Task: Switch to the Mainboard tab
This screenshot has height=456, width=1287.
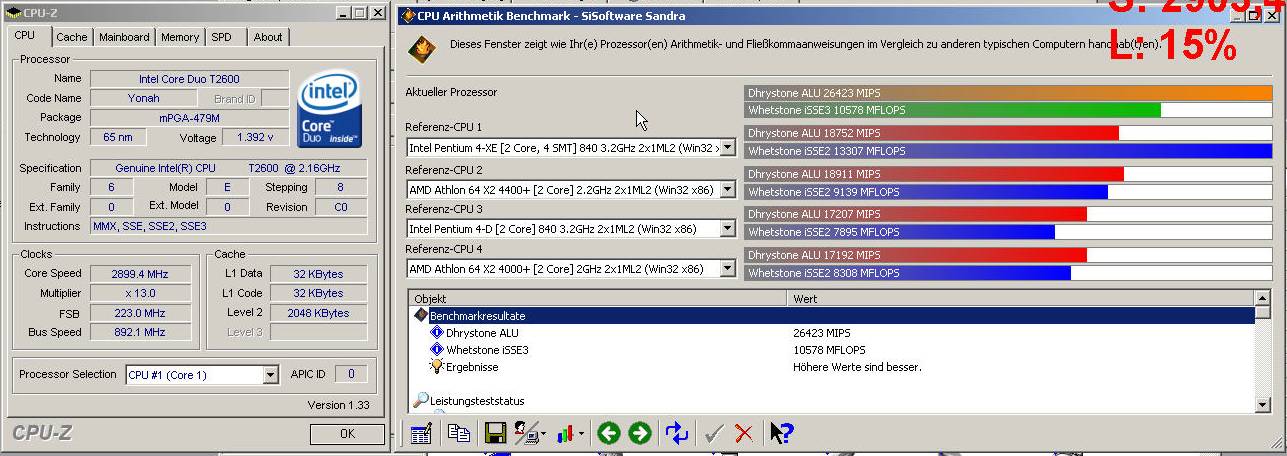Action: (124, 37)
